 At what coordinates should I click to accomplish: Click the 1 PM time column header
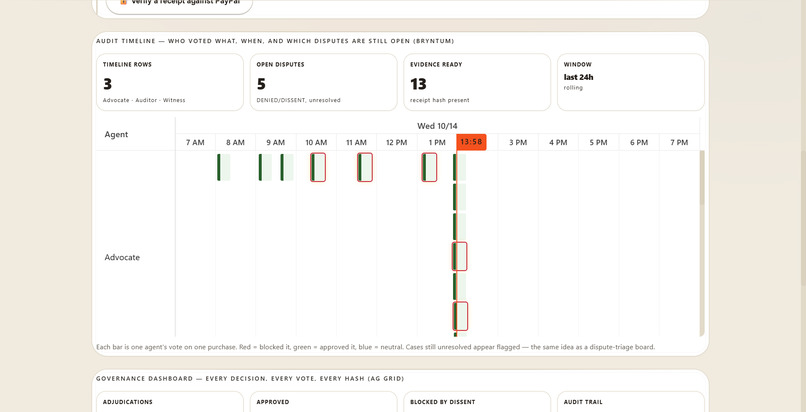pyautogui.click(x=437, y=142)
